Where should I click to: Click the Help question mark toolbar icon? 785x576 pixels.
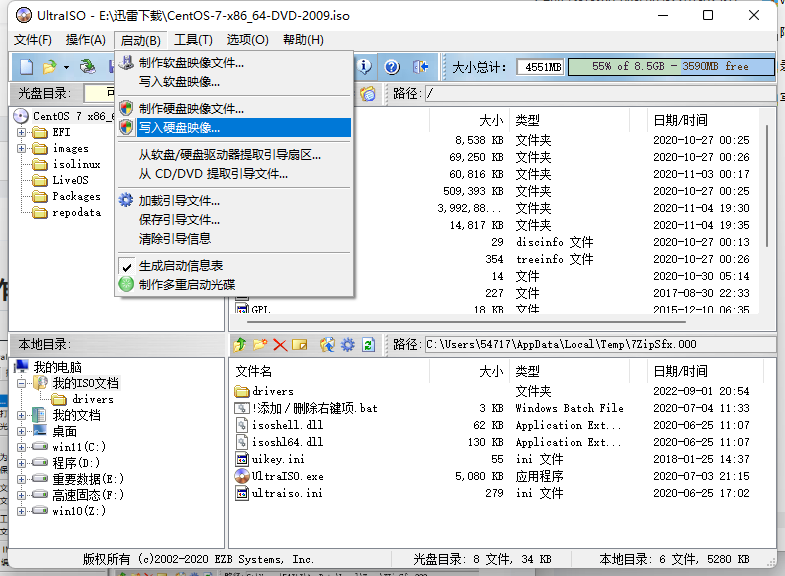pyautogui.click(x=392, y=67)
